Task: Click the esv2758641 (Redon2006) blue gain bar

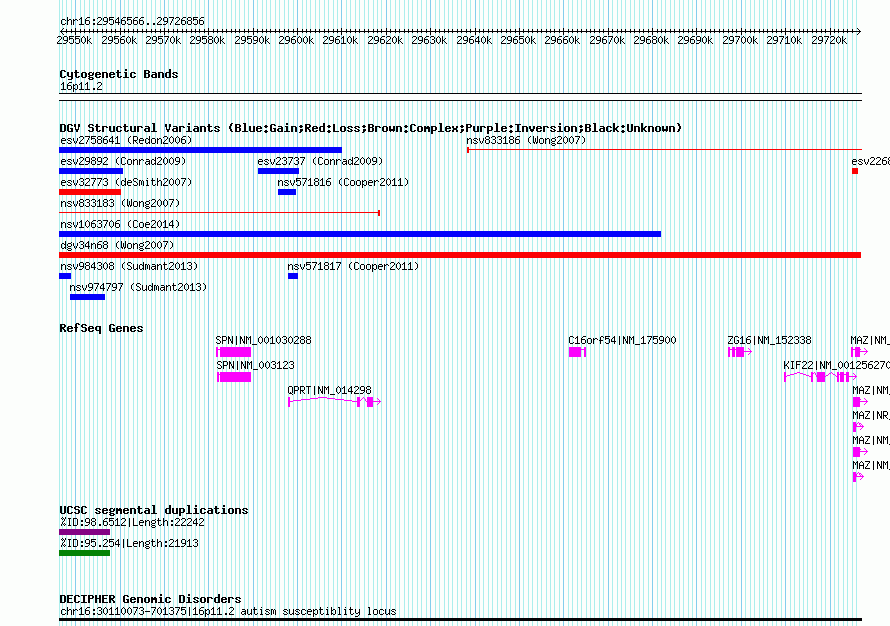Action: tap(200, 150)
